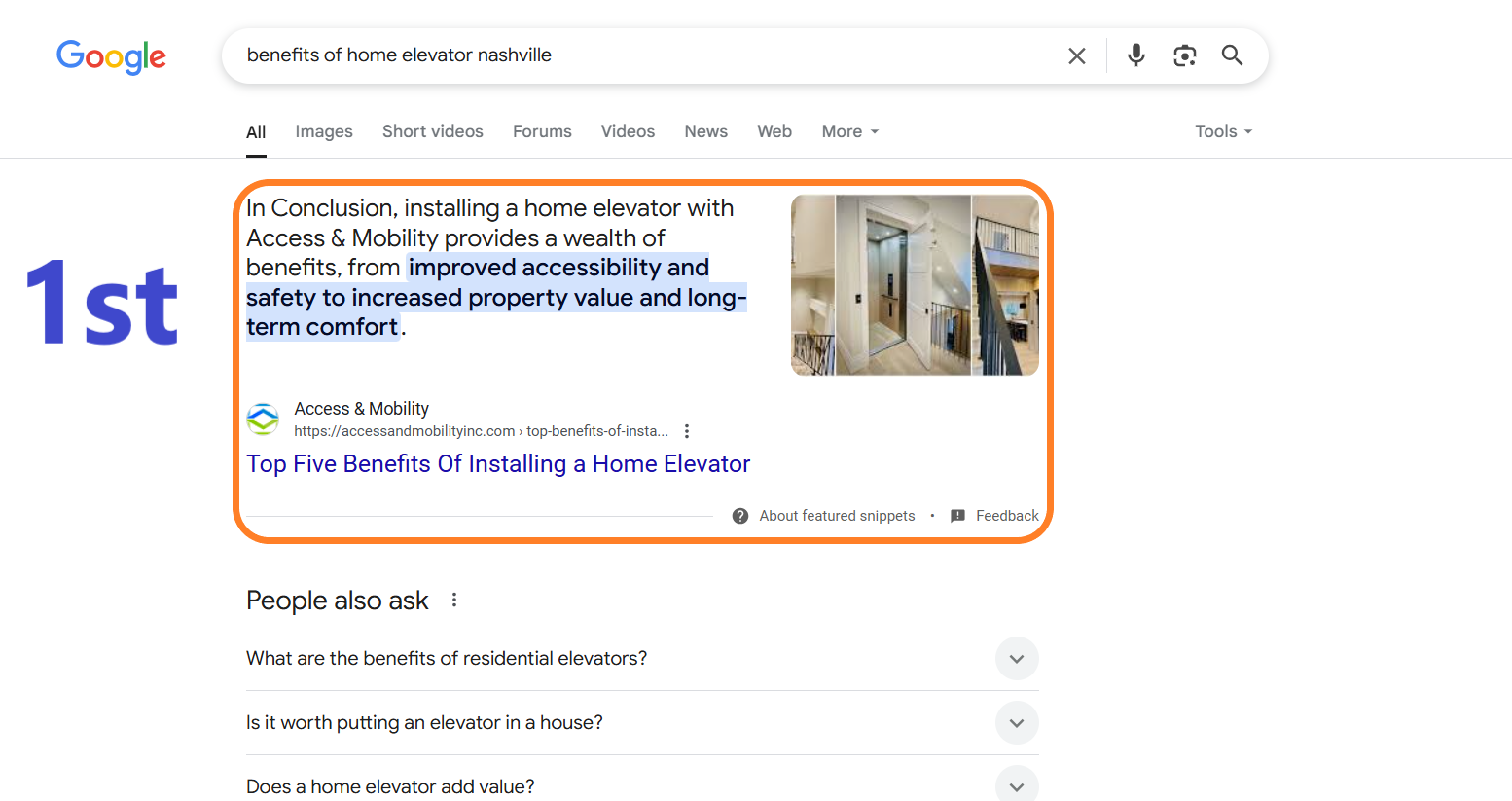The height and width of the screenshot is (801, 1512).
Task: Open 'Top Five Benefits Of Installing a Home Elevator'
Action: pos(498,464)
